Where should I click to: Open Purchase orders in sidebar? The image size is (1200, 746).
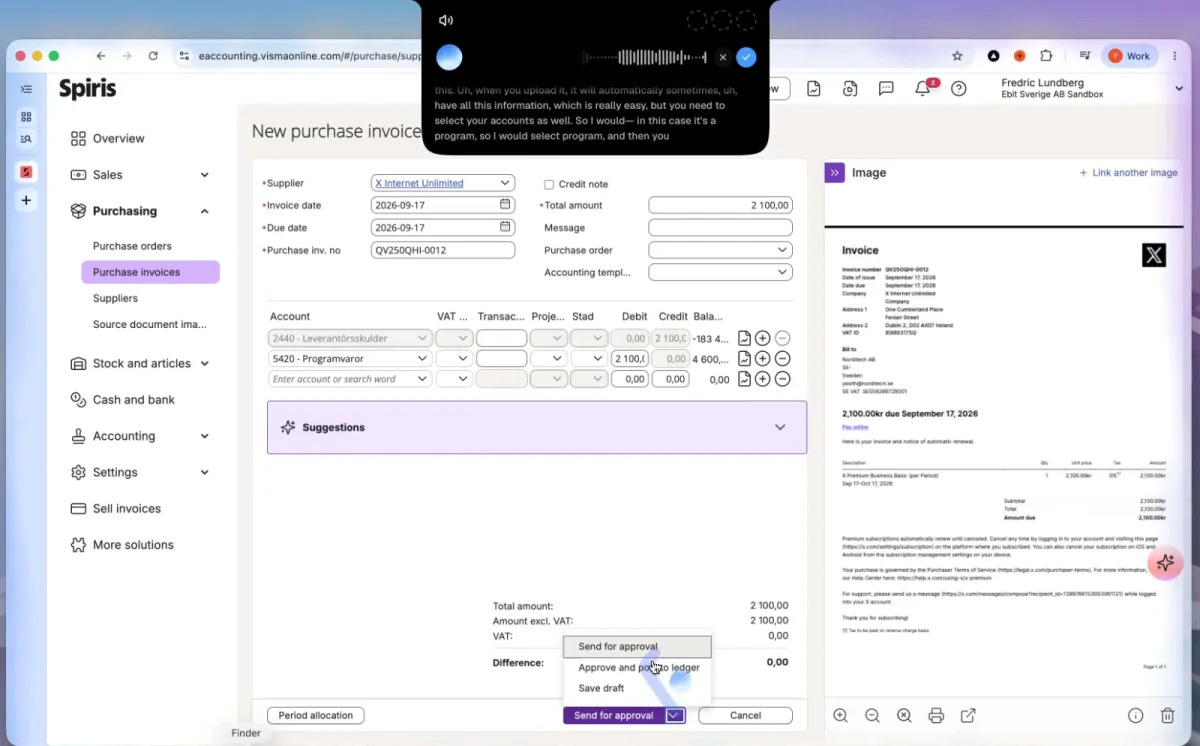132,246
